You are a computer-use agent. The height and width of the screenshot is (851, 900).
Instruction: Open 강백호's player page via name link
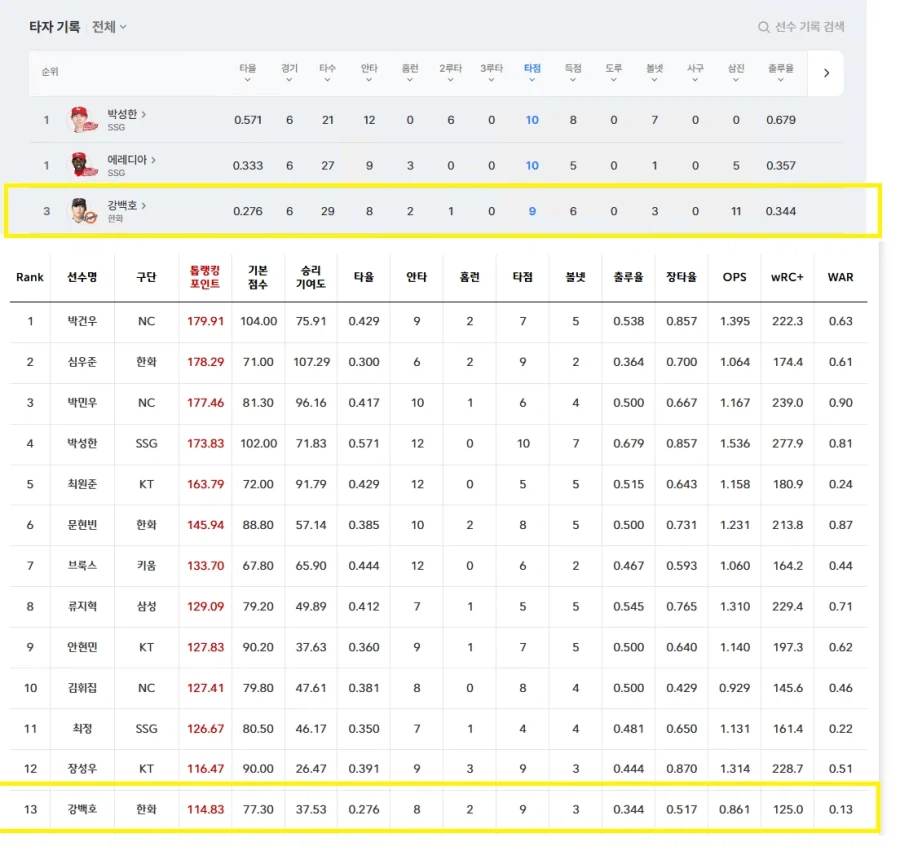(126, 205)
